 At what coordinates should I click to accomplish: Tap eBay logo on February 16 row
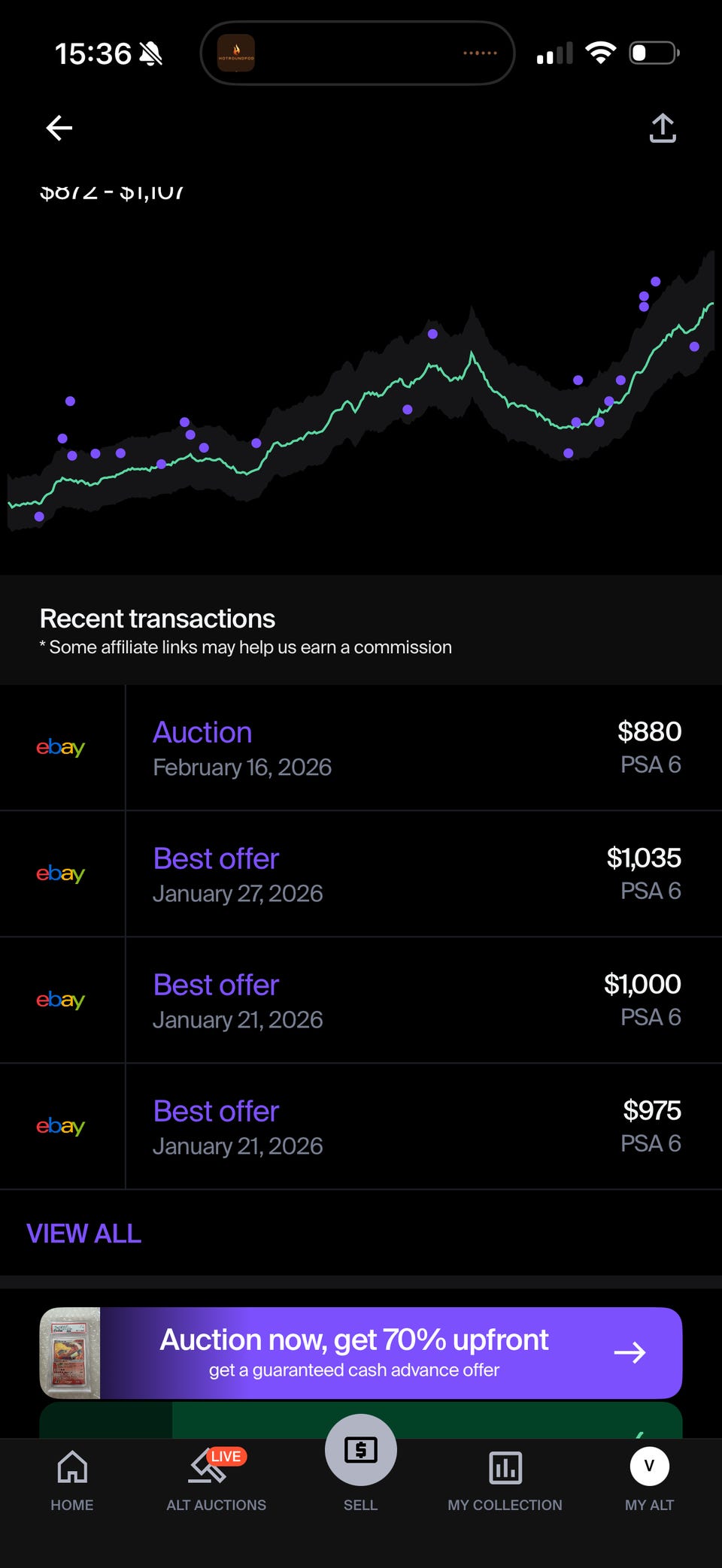[61, 748]
